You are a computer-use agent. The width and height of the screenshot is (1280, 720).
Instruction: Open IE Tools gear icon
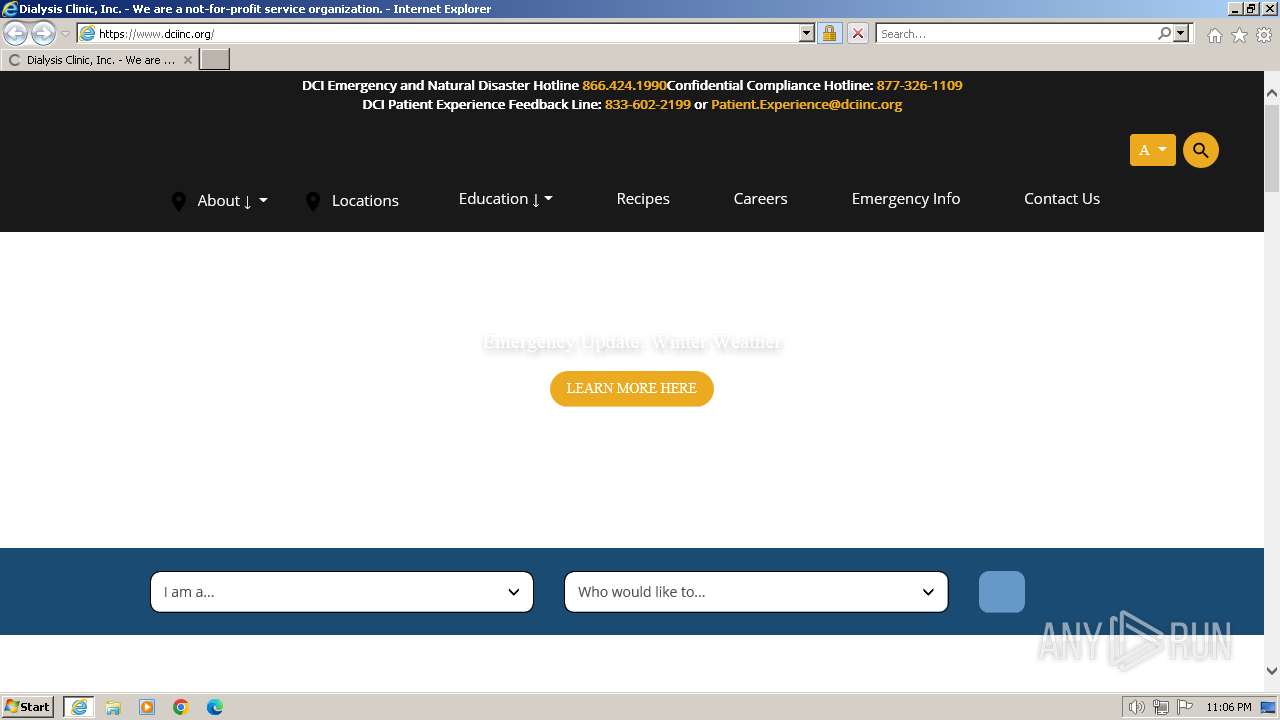(1264, 35)
